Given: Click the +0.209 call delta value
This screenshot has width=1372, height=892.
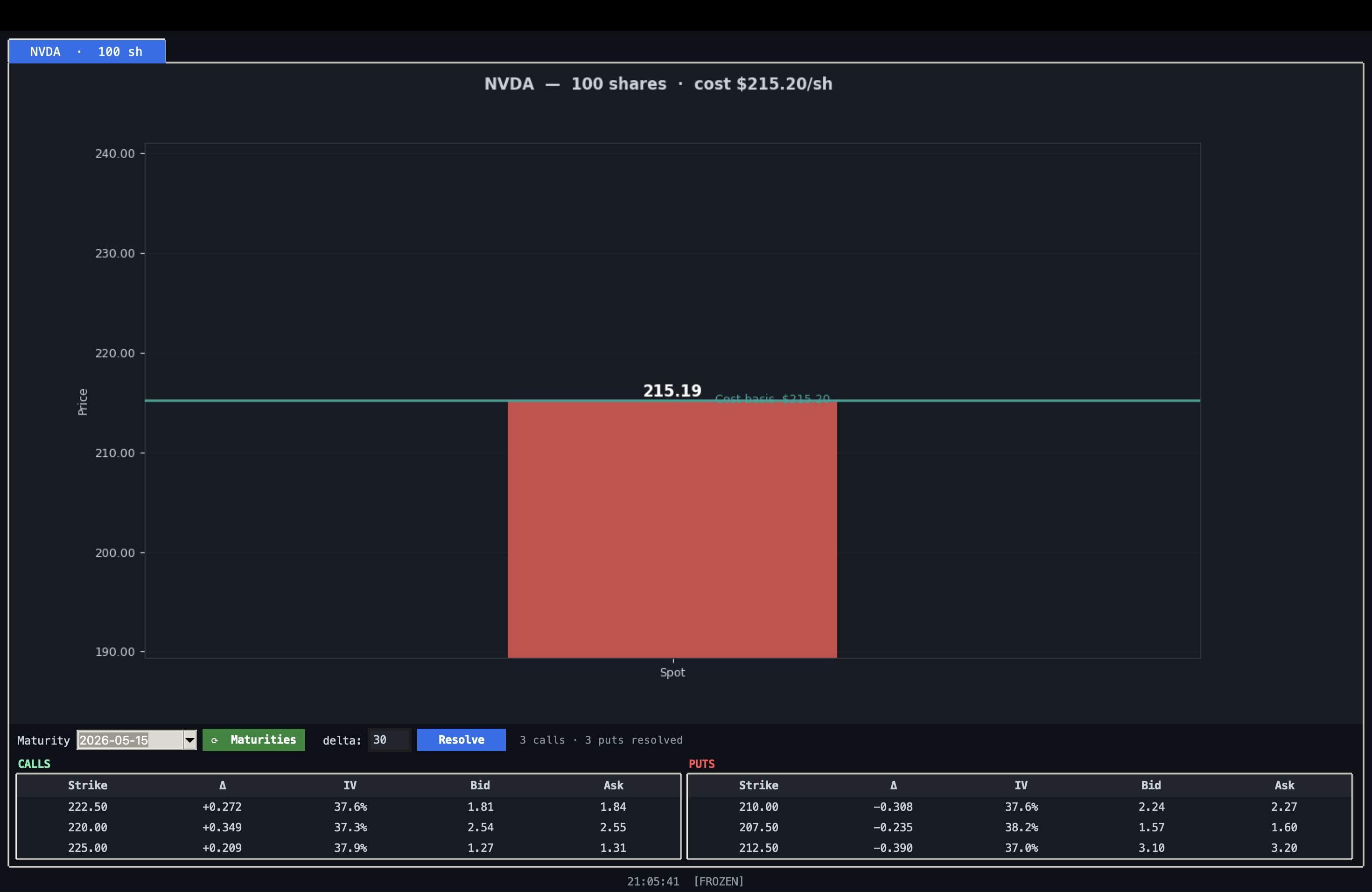Looking at the screenshot, I should click(222, 848).
